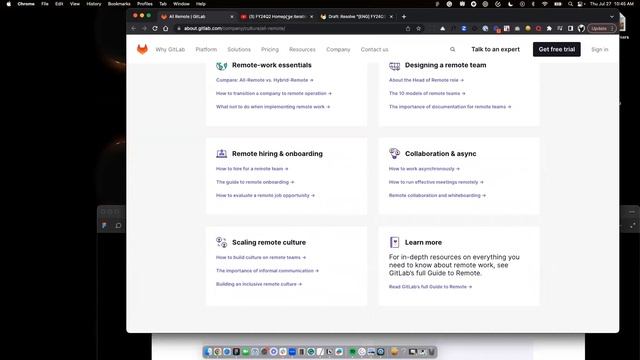Click the GitHub octocat profile icon
Screen dimensions: 640x360
coord(581,29)
